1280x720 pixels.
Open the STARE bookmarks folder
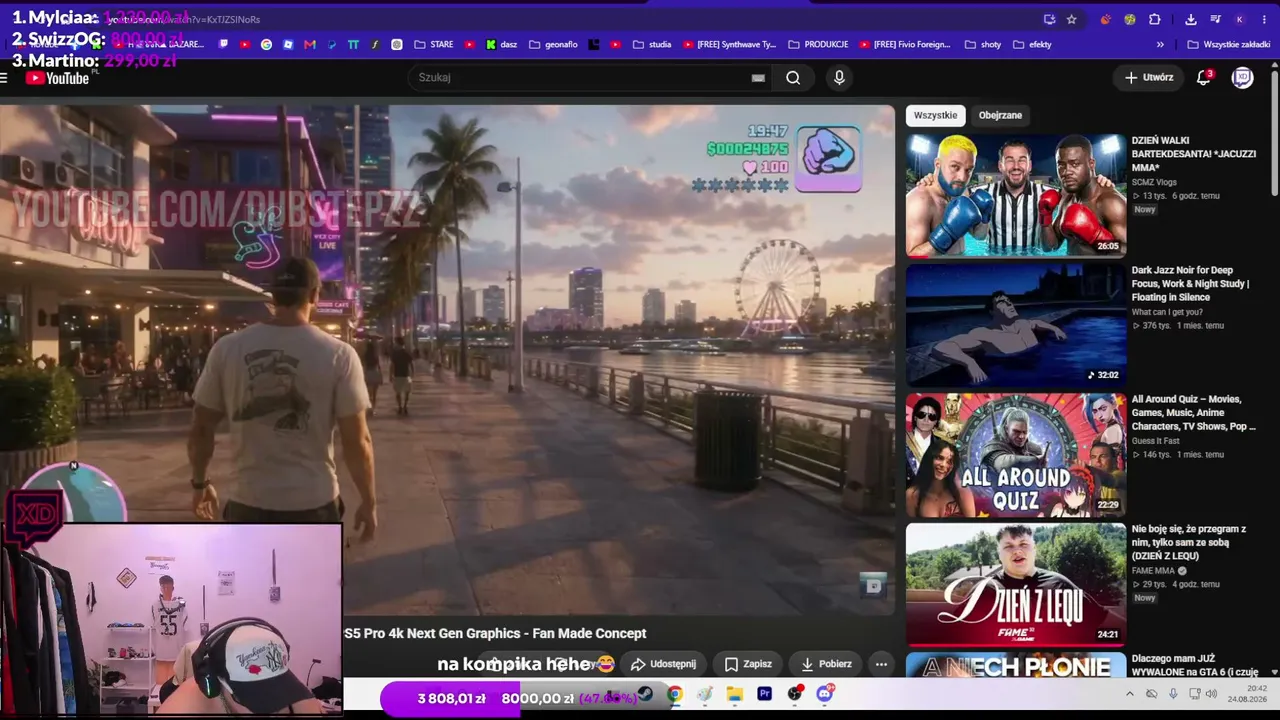(x=433, y=44)
